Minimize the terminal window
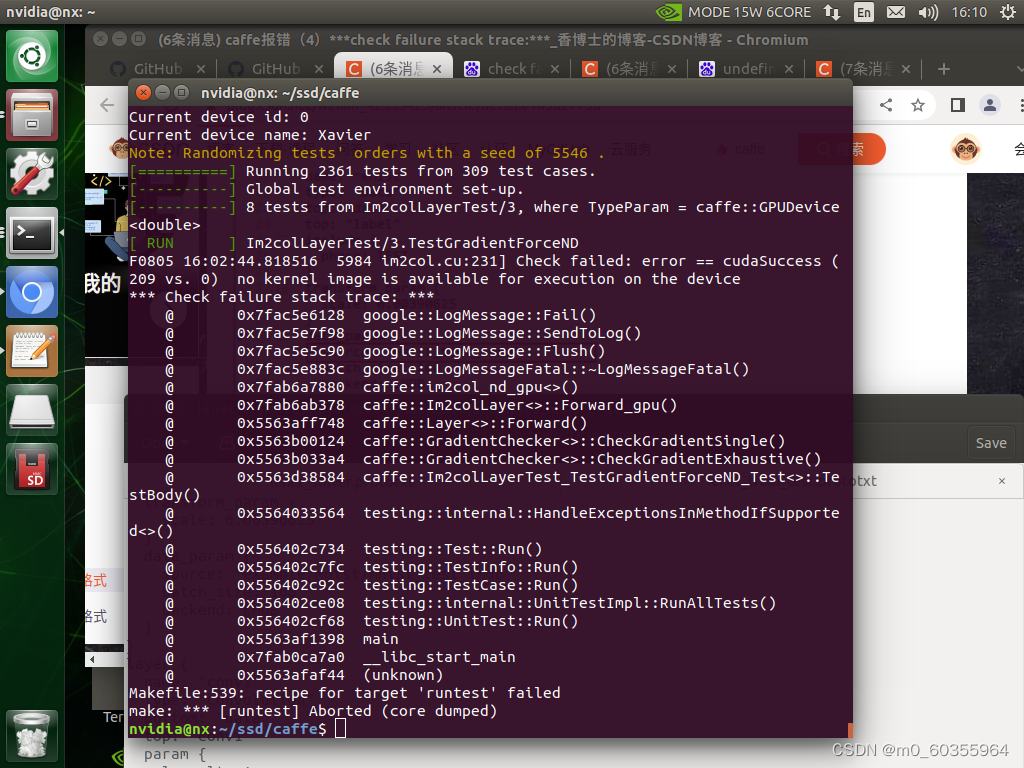The image size is (1024, 768). point(163,93)
